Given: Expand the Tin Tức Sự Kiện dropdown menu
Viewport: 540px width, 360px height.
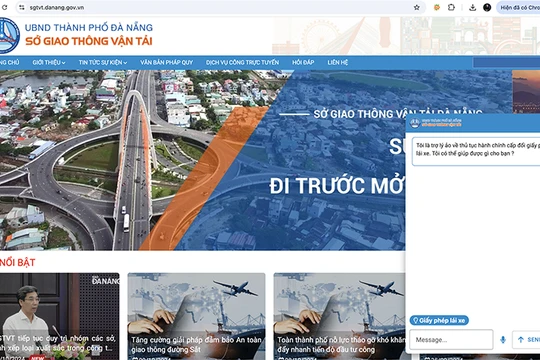Looking at the screenshot, I should [103, 62].
